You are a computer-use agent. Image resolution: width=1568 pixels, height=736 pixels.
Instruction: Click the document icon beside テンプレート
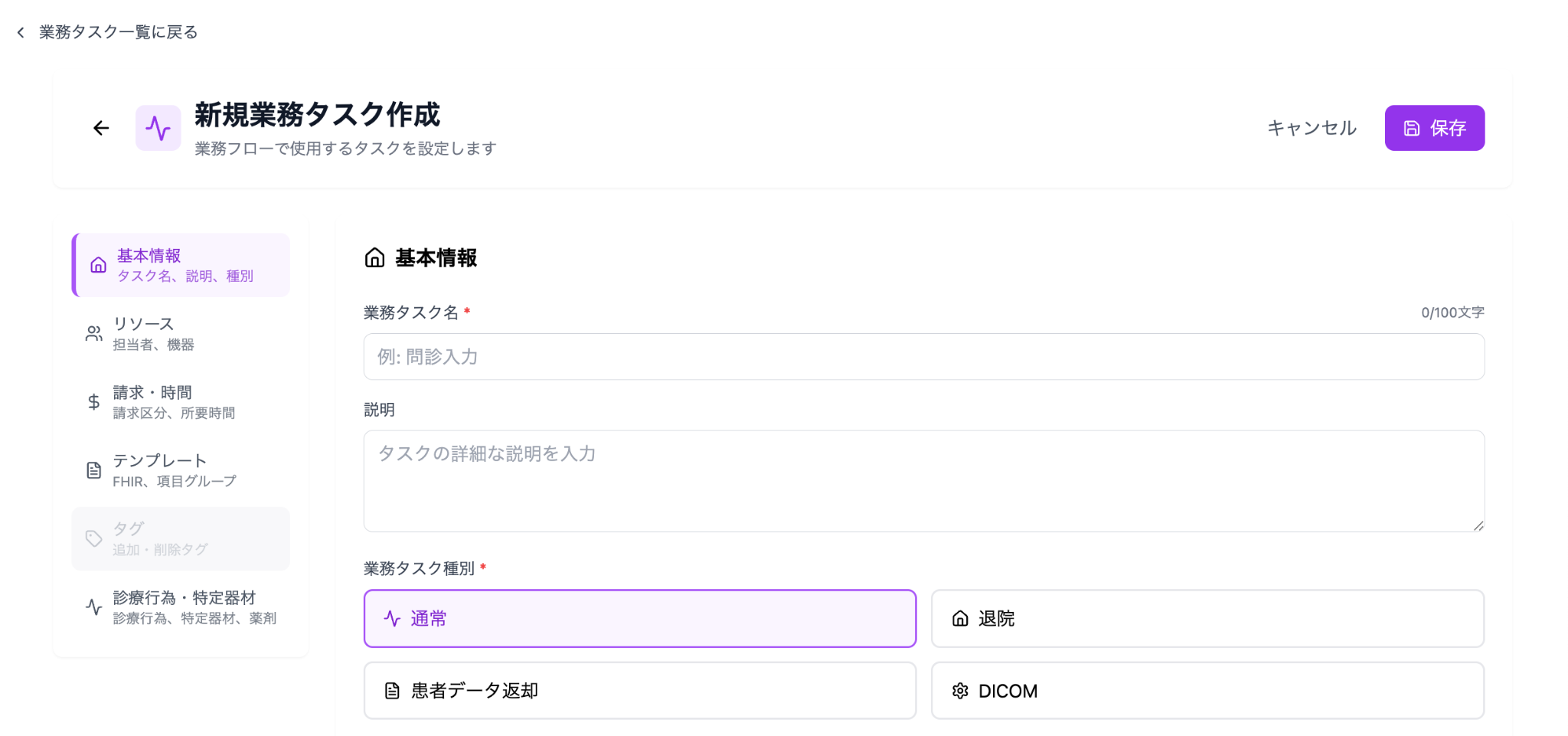93,469
